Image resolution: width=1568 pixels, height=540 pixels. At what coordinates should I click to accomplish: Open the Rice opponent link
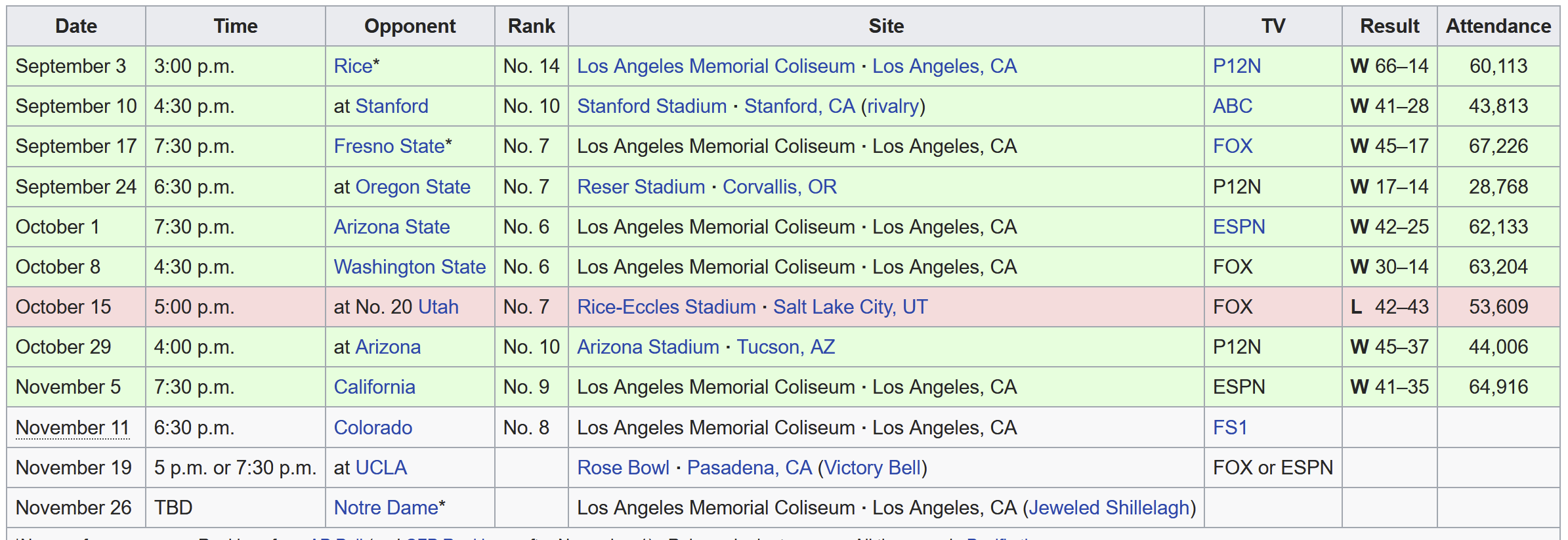(353, 66)
